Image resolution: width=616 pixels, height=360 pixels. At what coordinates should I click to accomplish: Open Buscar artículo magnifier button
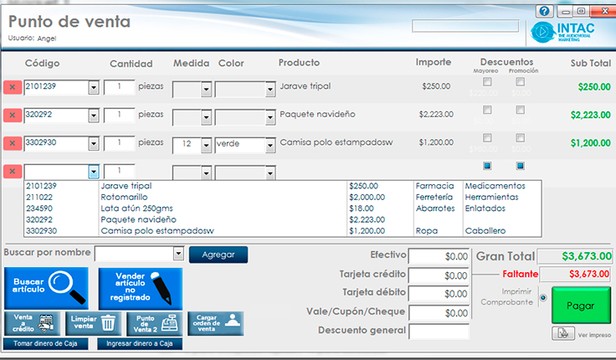(46, 288)
